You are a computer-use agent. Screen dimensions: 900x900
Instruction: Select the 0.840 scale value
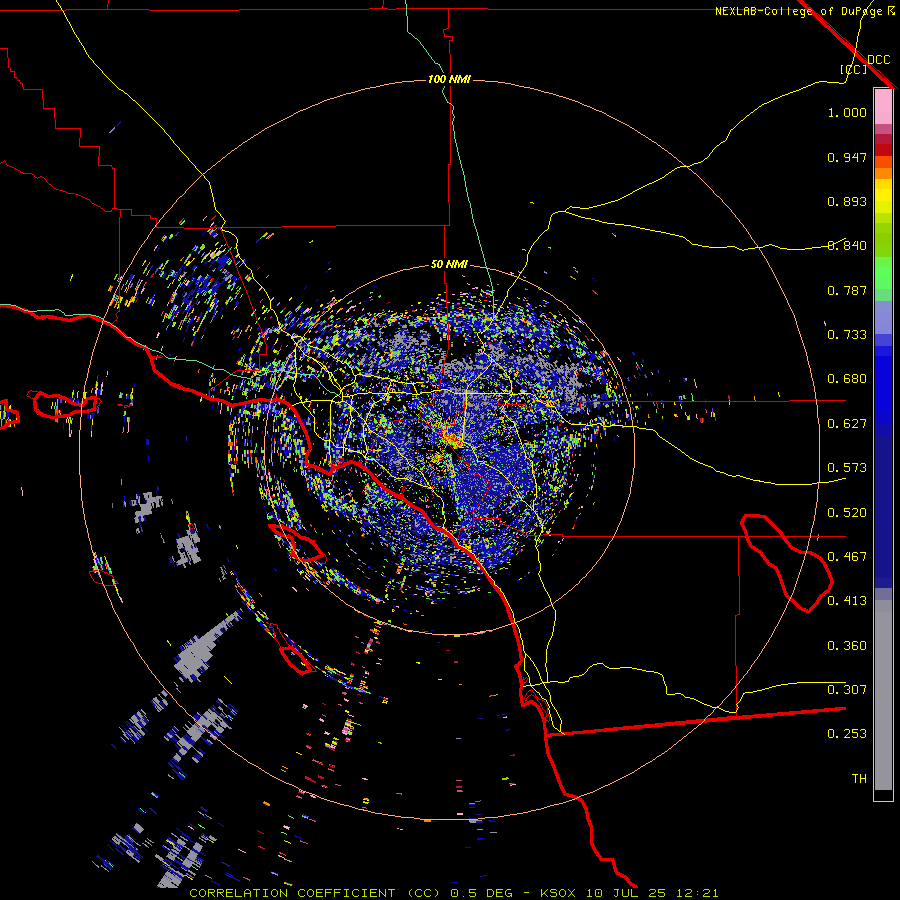coord(847,246)
